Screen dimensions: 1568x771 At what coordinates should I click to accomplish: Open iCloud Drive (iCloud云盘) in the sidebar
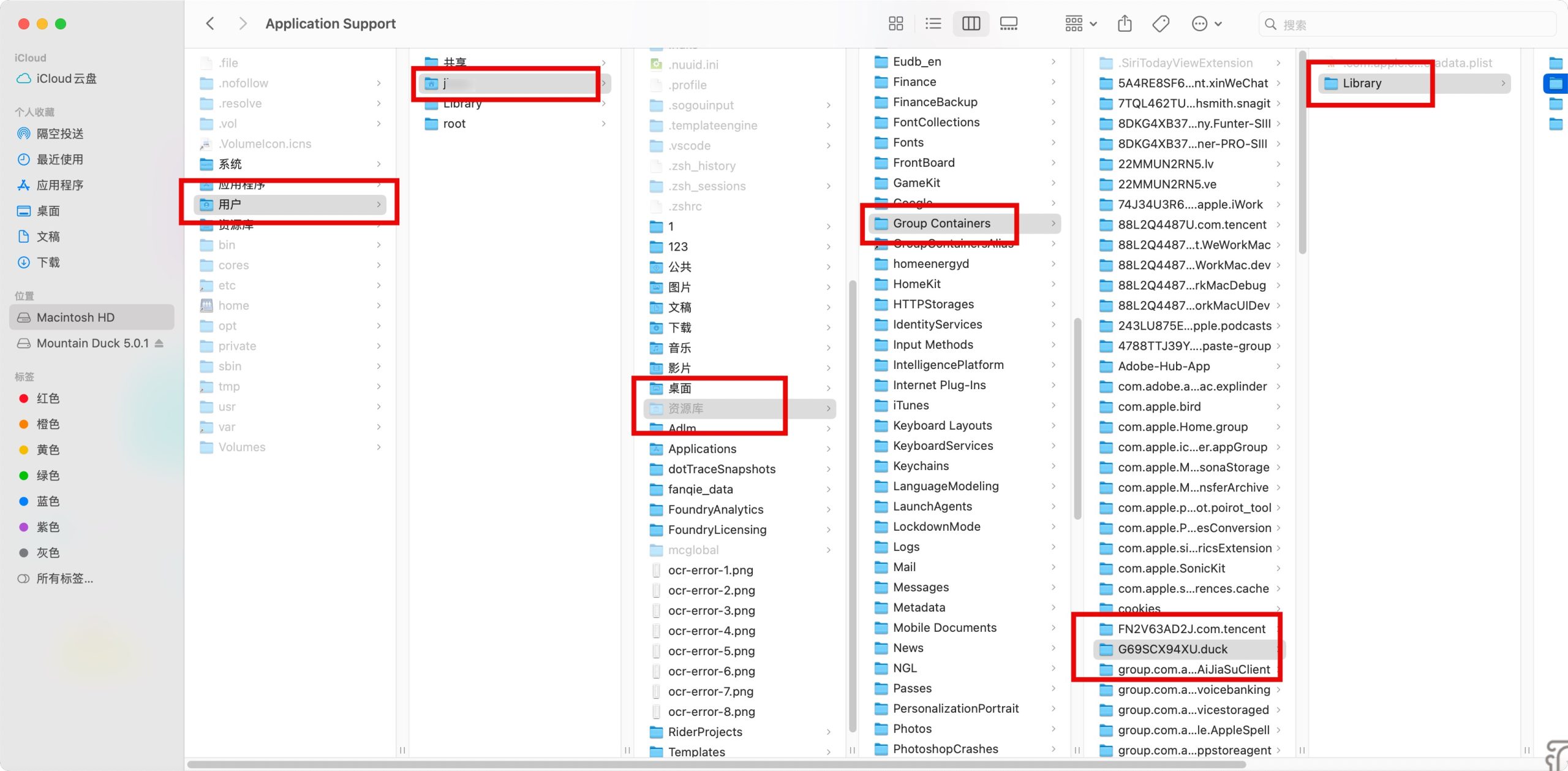click(x=66, y=78)
